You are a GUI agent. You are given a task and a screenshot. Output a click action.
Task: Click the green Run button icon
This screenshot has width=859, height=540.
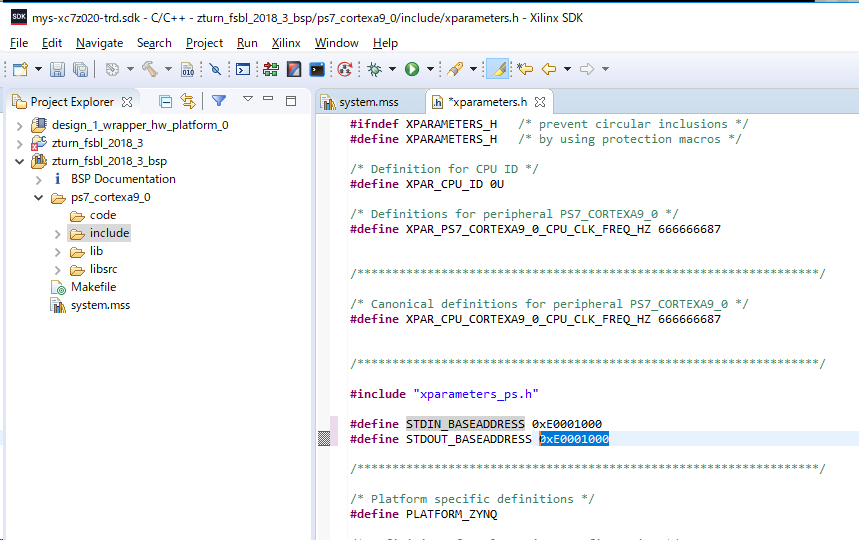coord(411,69)
